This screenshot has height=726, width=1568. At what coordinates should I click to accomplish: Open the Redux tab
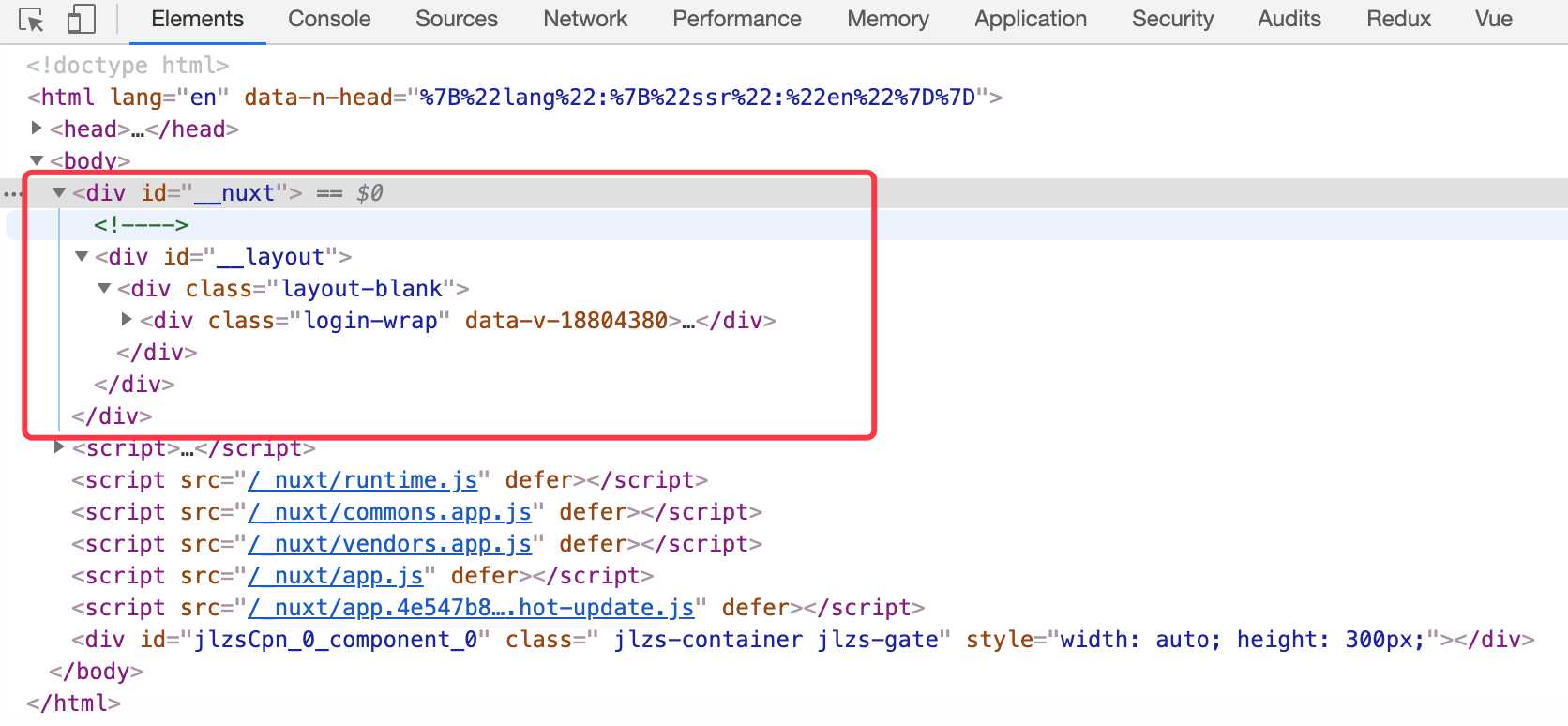(1398, 19)
